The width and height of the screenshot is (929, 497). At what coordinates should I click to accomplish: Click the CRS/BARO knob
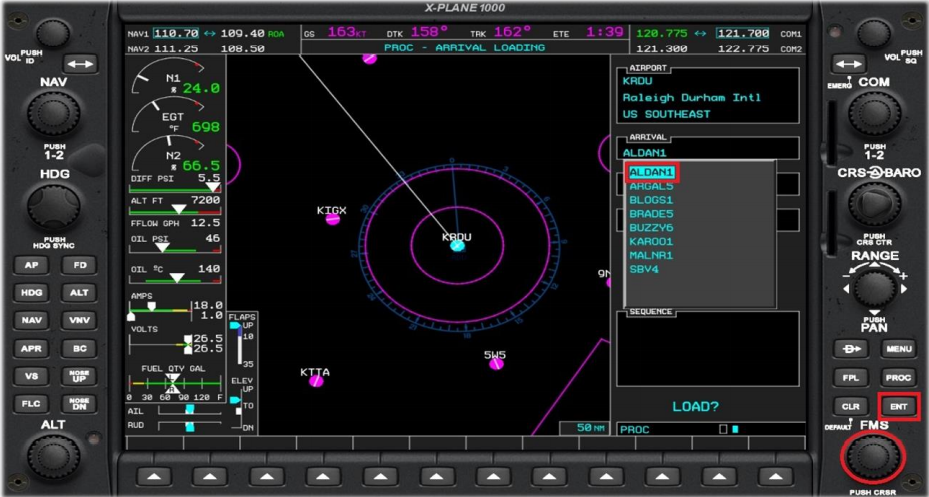874,204
